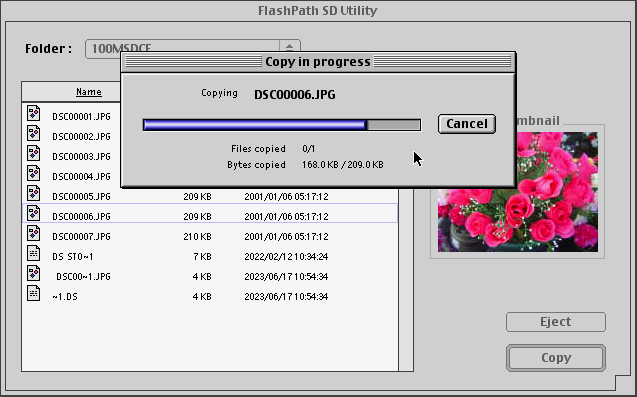Click the FlashPath SD Utility title
The height and width of the screenshot is (397, 637).
(x=318, y=11)
